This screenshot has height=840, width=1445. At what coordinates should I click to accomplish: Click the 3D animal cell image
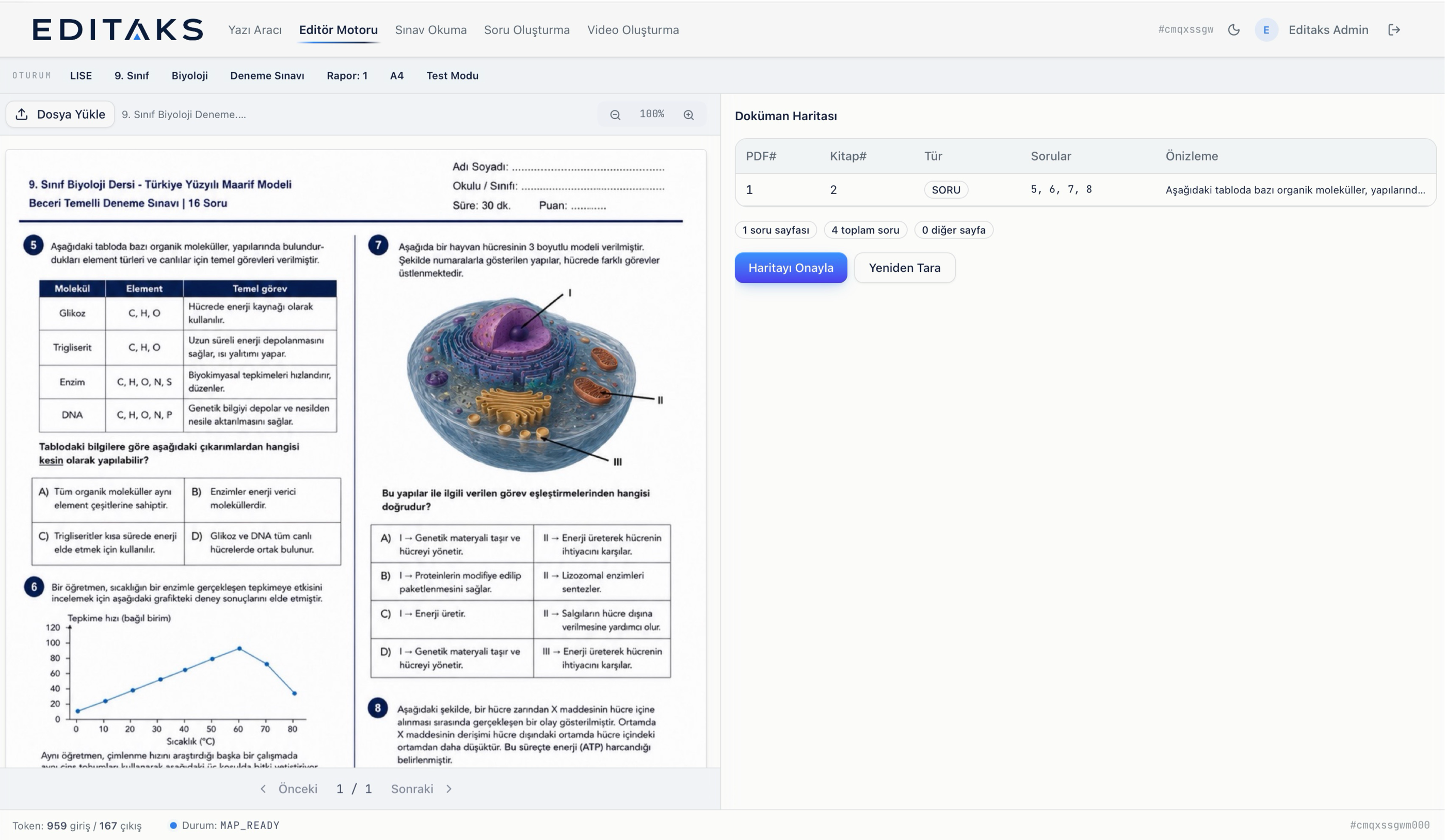click(522, 384)
